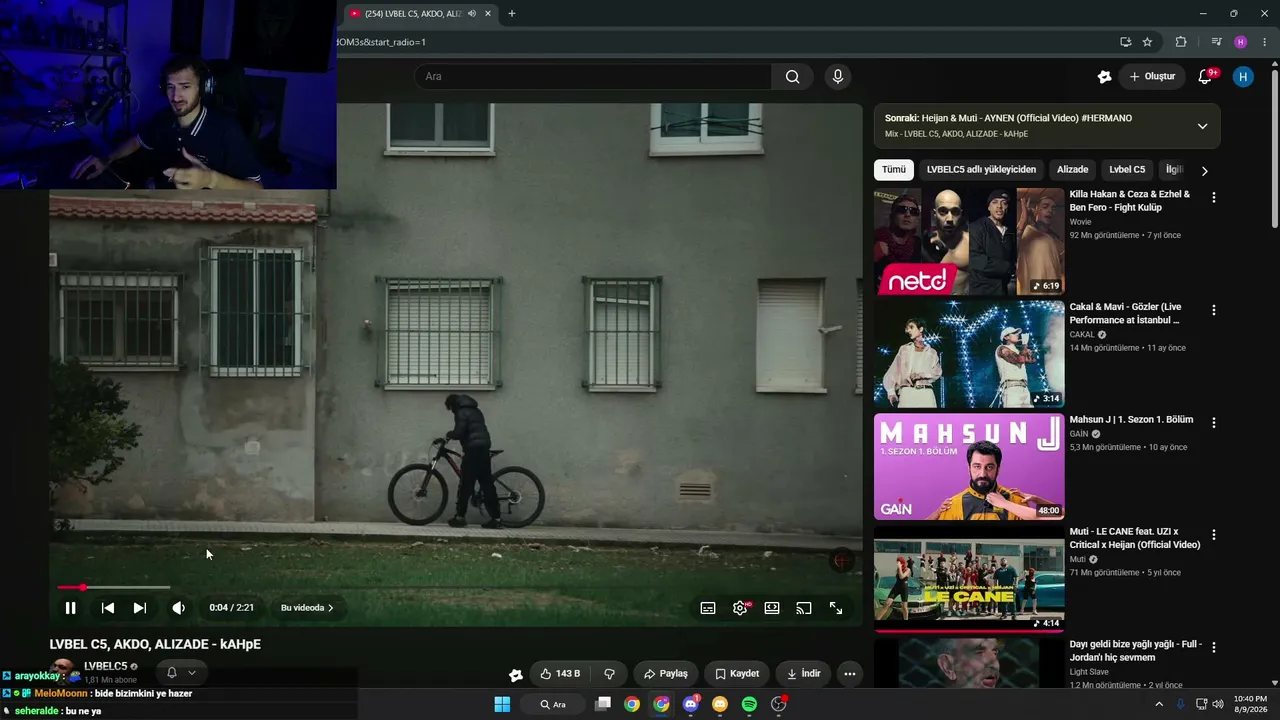This screenshot has height=720, width=1280.
Task: Like the video with 143 B likes
Action: click(560, 674)
